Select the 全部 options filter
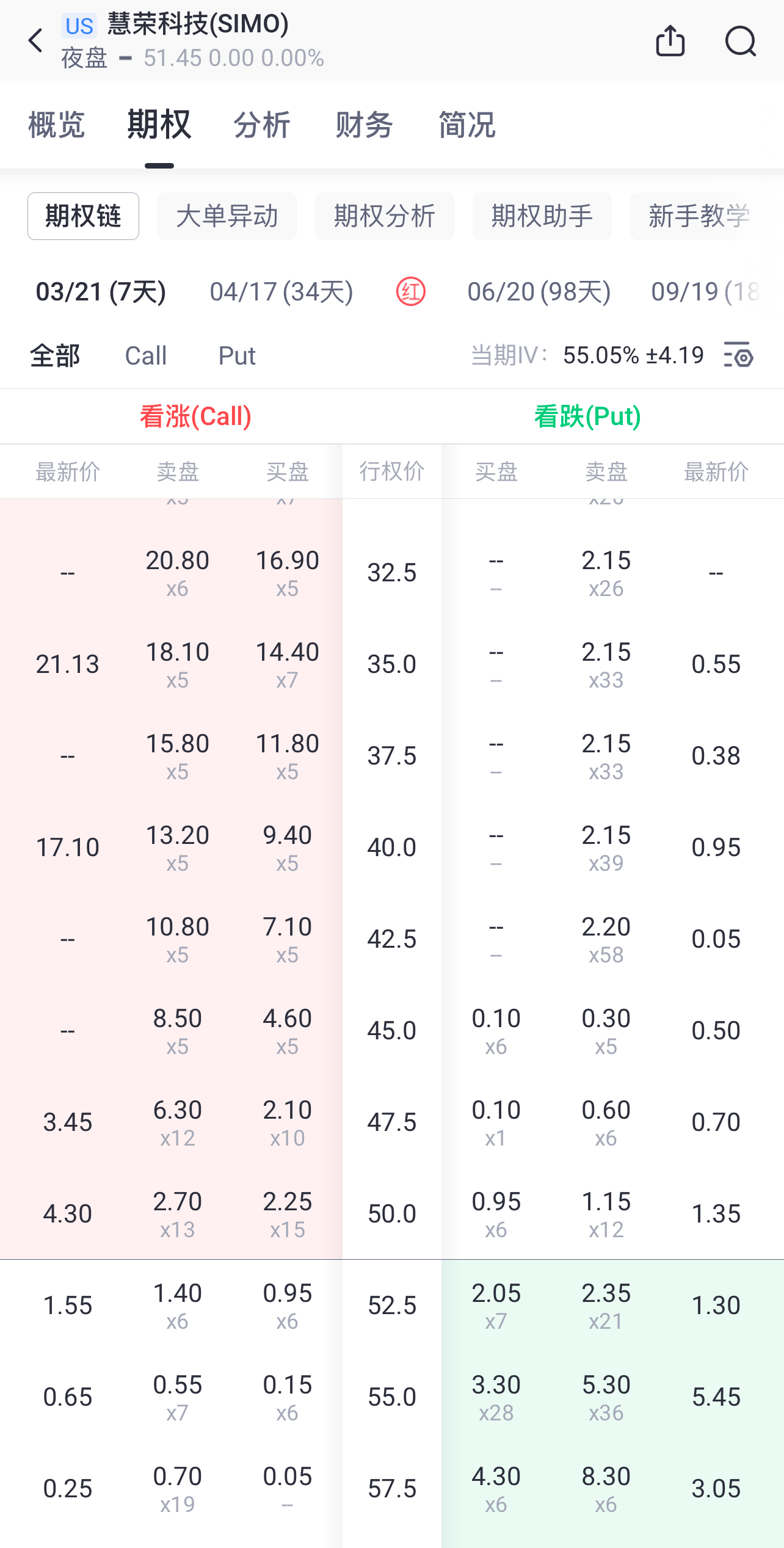The image size is (784, 1548). (x=55, y=355)
